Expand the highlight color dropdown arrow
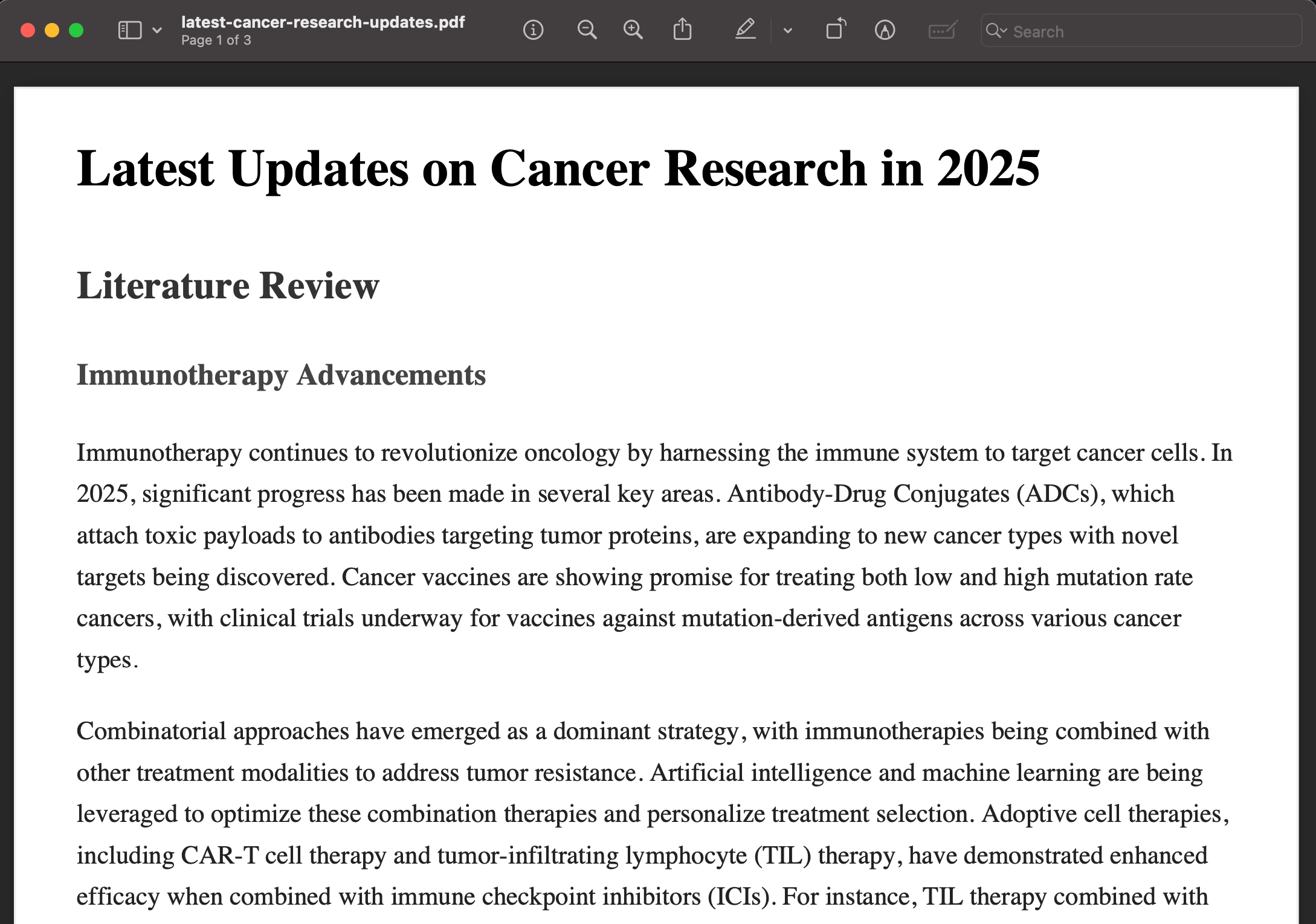 (x=787, y=30)
